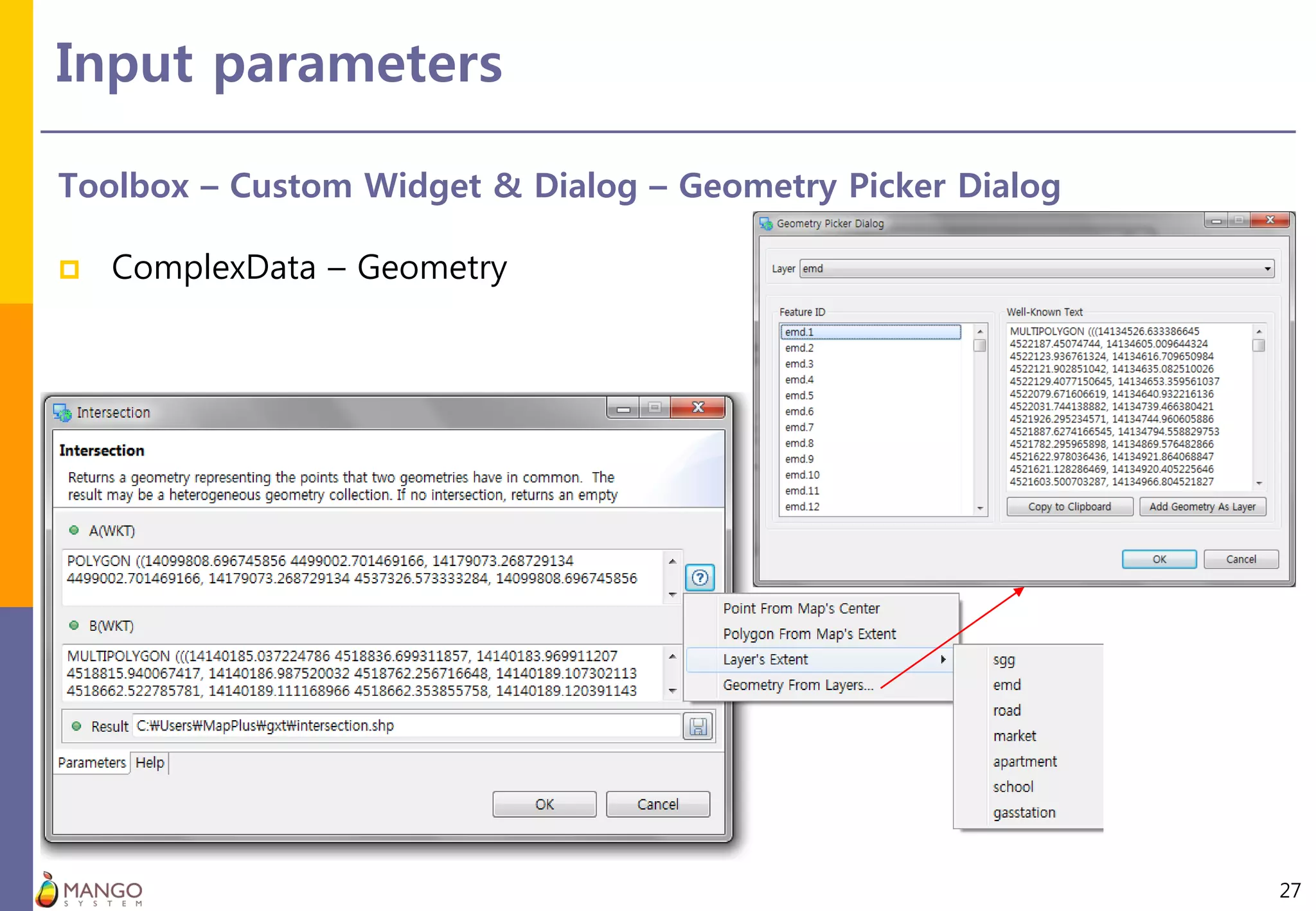The image size is (1316, 911).
Task: Select feature emd.1 in list
Action: click(871, 332)
